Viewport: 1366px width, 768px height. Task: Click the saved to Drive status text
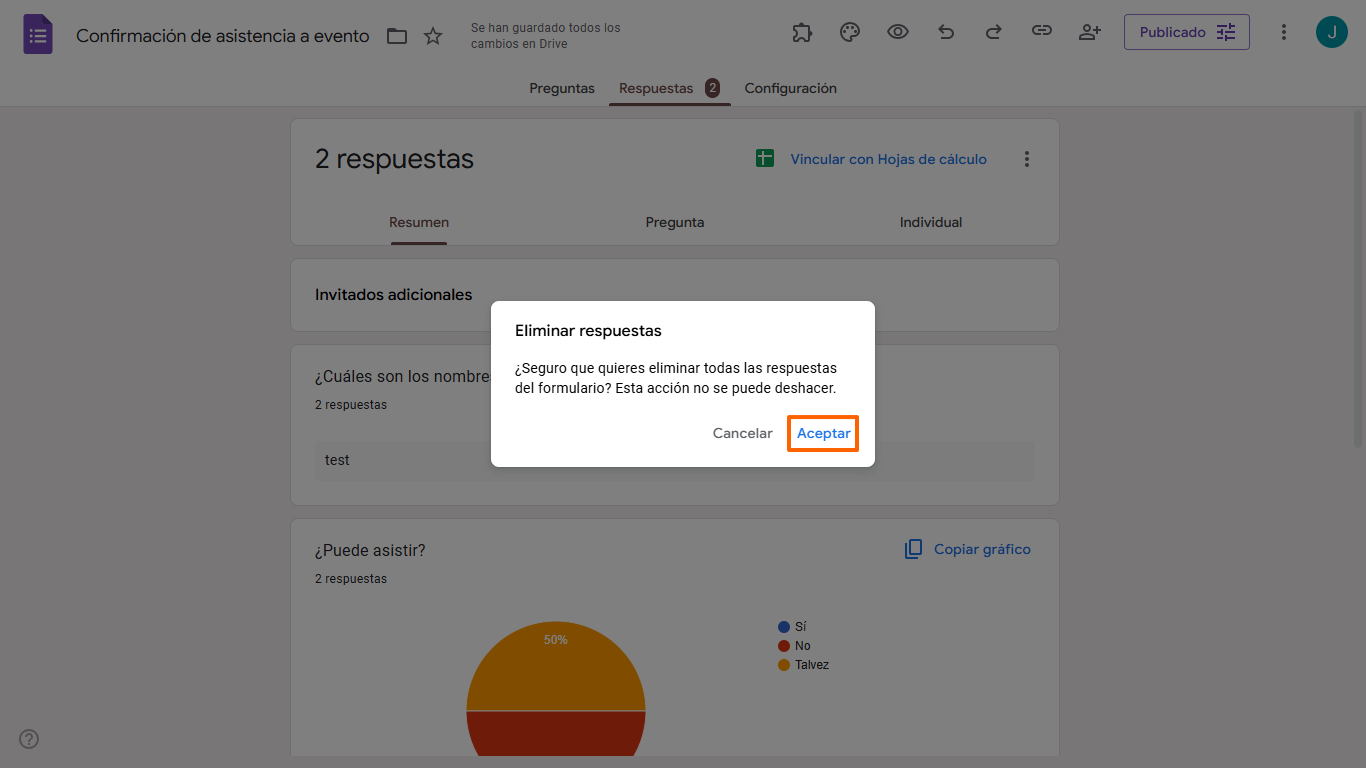pos(546,36)
